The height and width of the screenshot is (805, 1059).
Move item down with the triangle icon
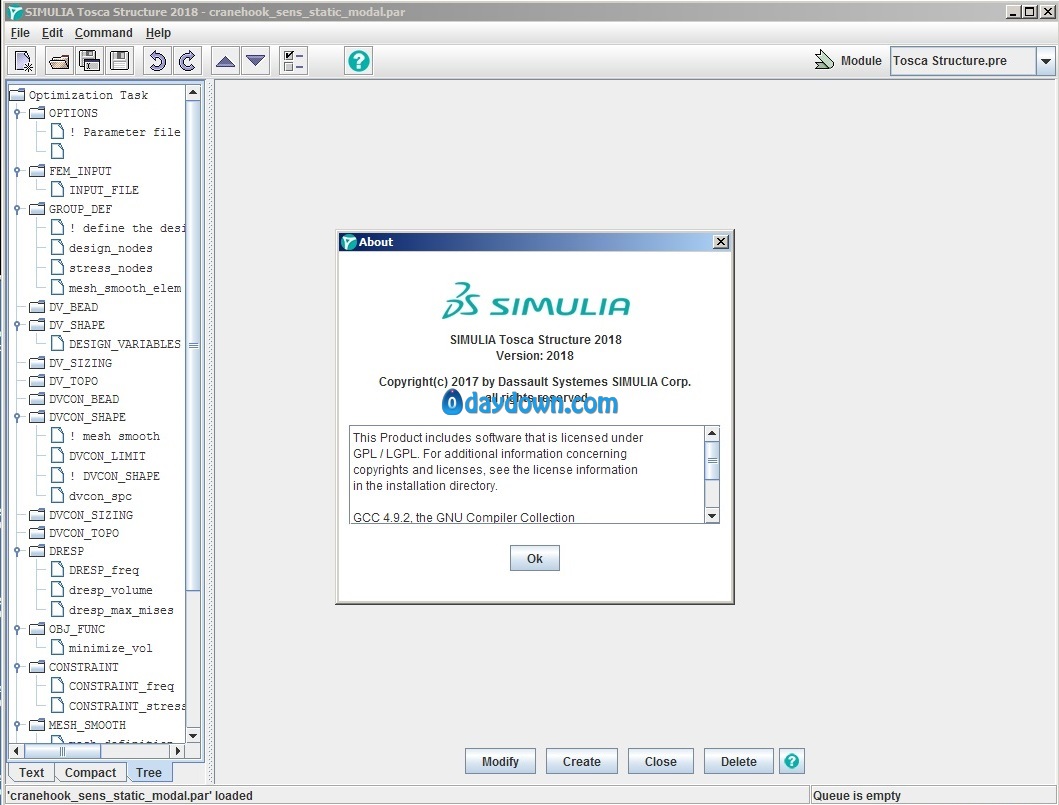(256, 61)
